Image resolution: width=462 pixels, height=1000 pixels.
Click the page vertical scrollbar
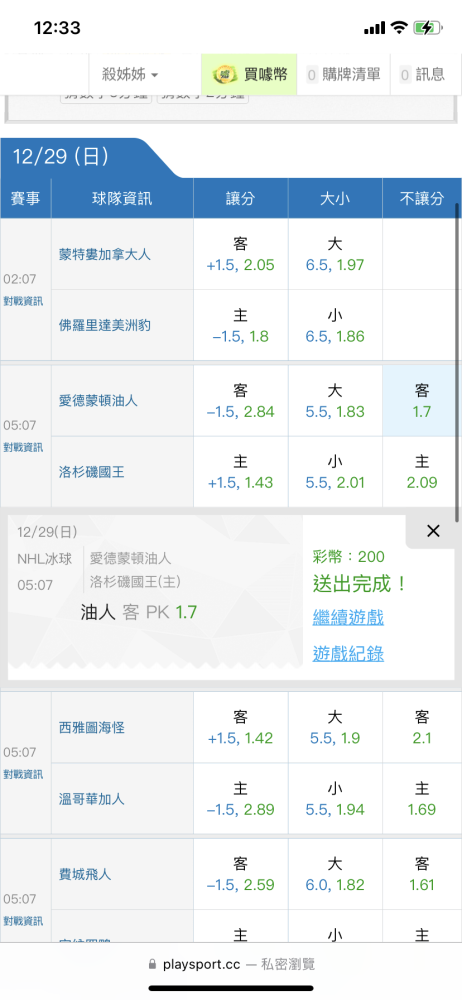point(457,362)
